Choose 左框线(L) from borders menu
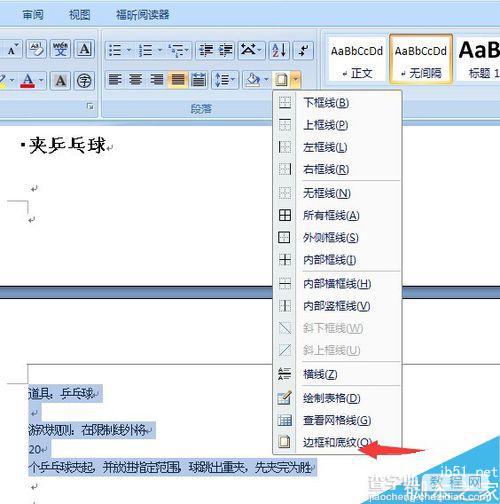The image size is (500, 504). tap(337, 147)
